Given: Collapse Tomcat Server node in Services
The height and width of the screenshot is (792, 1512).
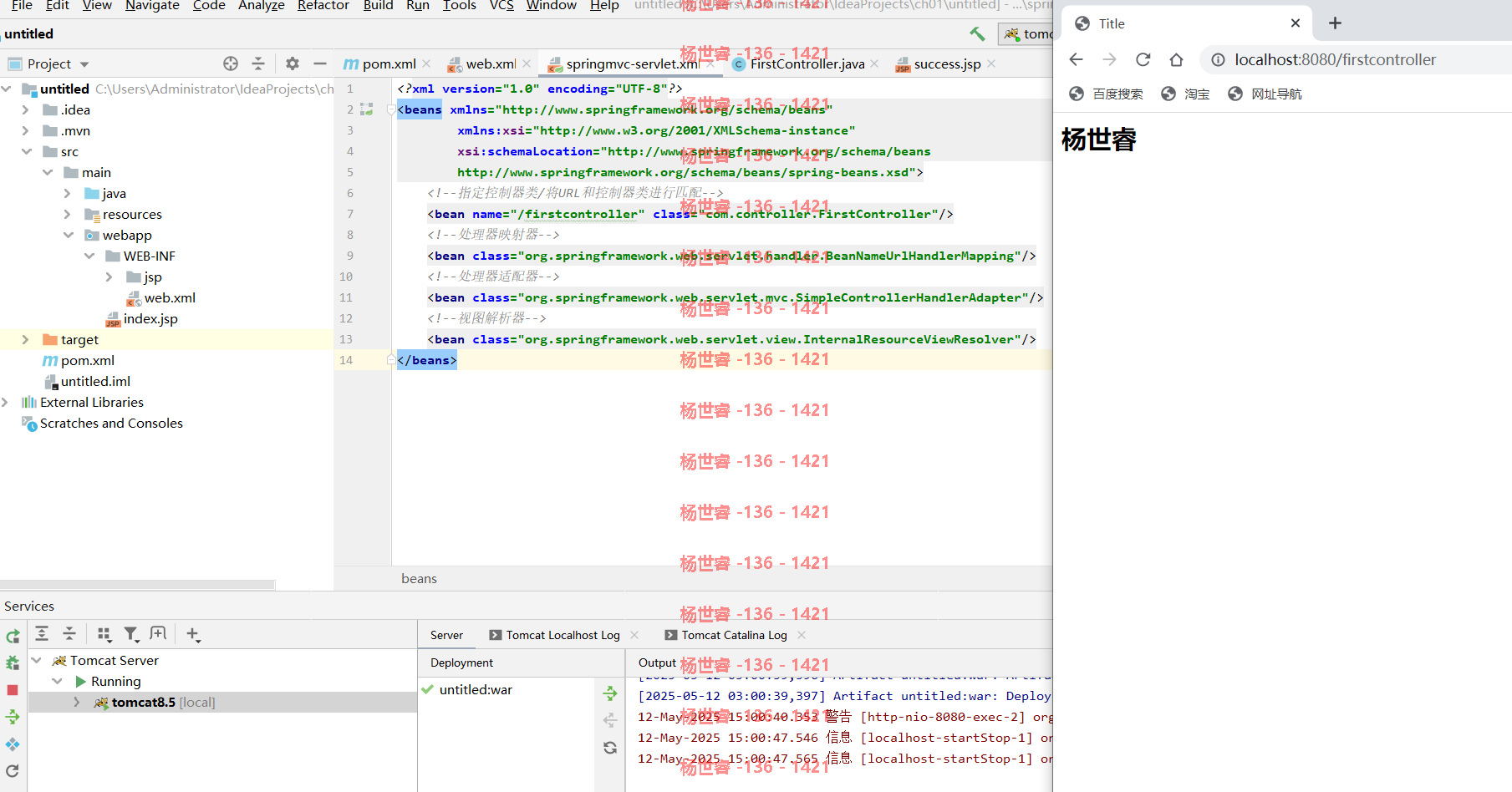Looking at the screenshot, I should (x=37, y=660).
